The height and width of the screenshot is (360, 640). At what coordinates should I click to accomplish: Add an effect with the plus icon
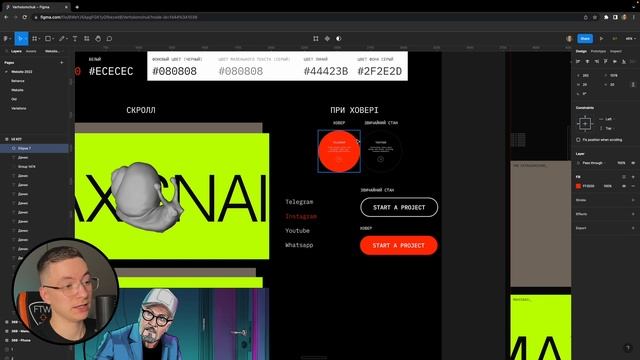click(633, 214)
